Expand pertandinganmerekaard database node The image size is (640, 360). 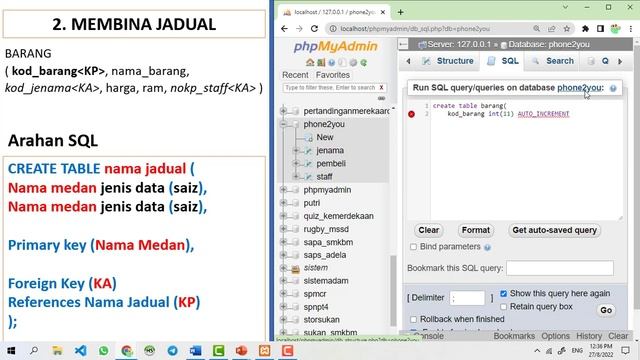(283, 111)
